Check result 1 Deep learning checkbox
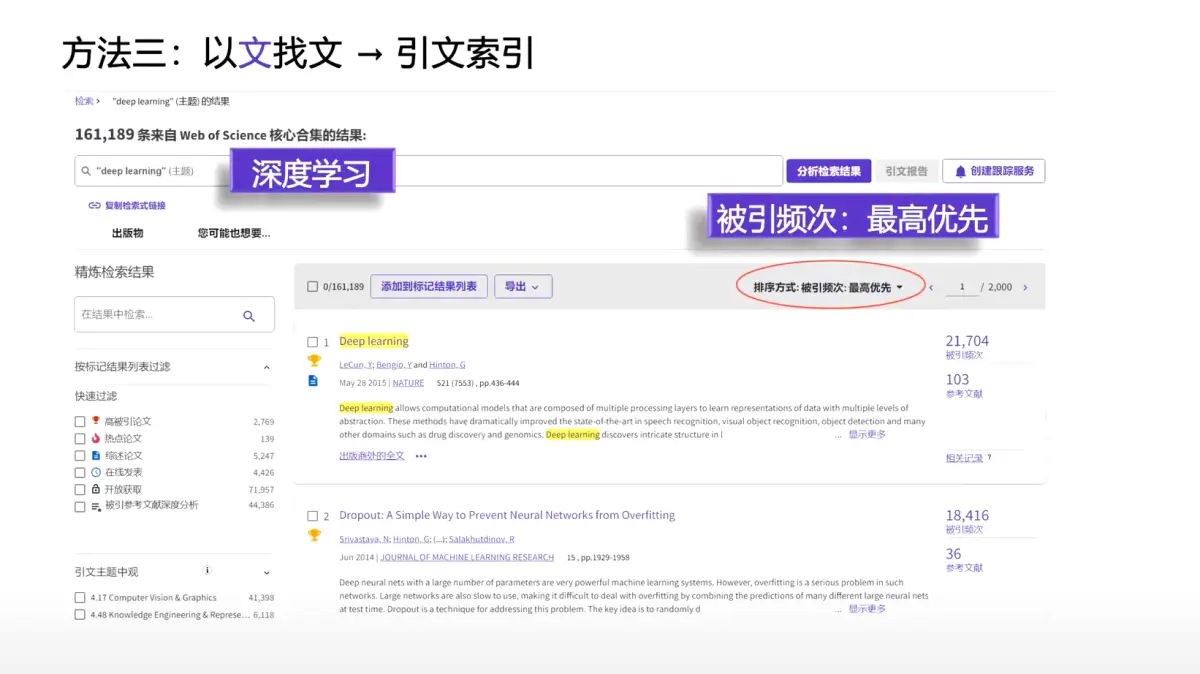 313,342
